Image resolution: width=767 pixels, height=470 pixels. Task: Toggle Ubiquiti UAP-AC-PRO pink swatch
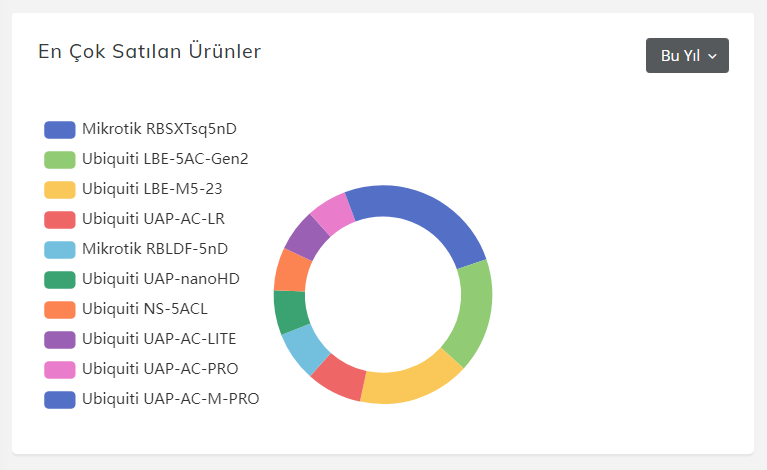pyautogui.click(x=60, y=369)
